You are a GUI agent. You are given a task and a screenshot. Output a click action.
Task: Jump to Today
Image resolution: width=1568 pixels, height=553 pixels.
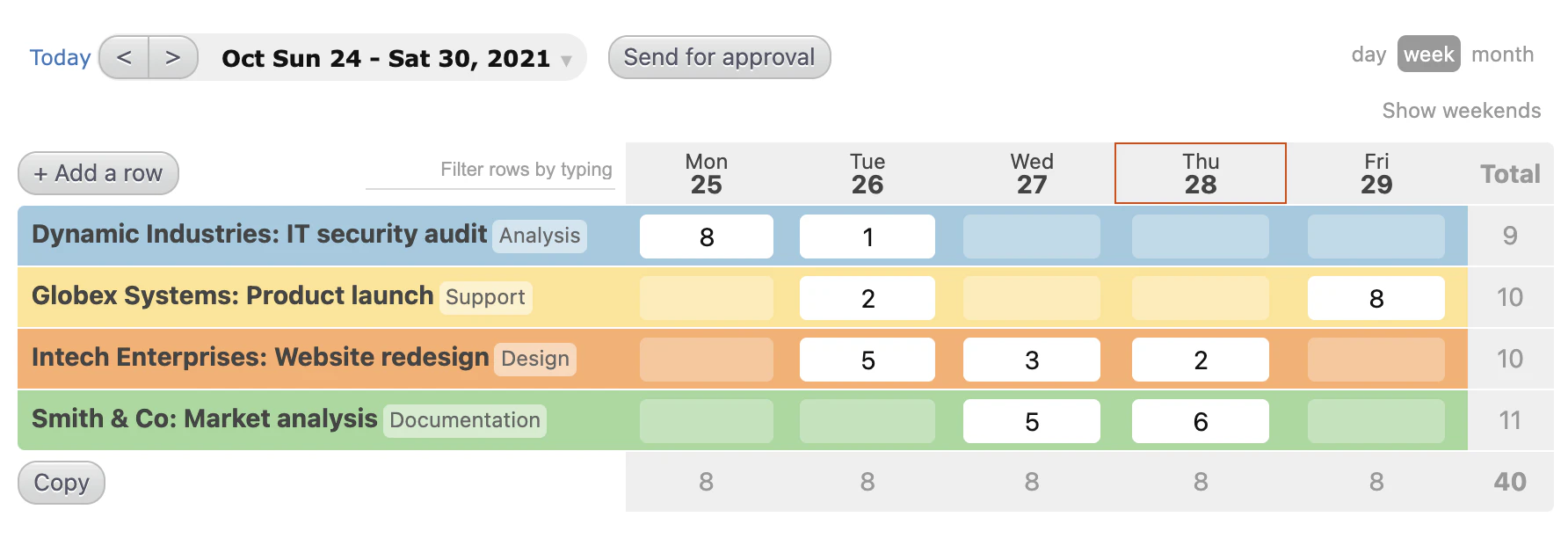point(60,56)
